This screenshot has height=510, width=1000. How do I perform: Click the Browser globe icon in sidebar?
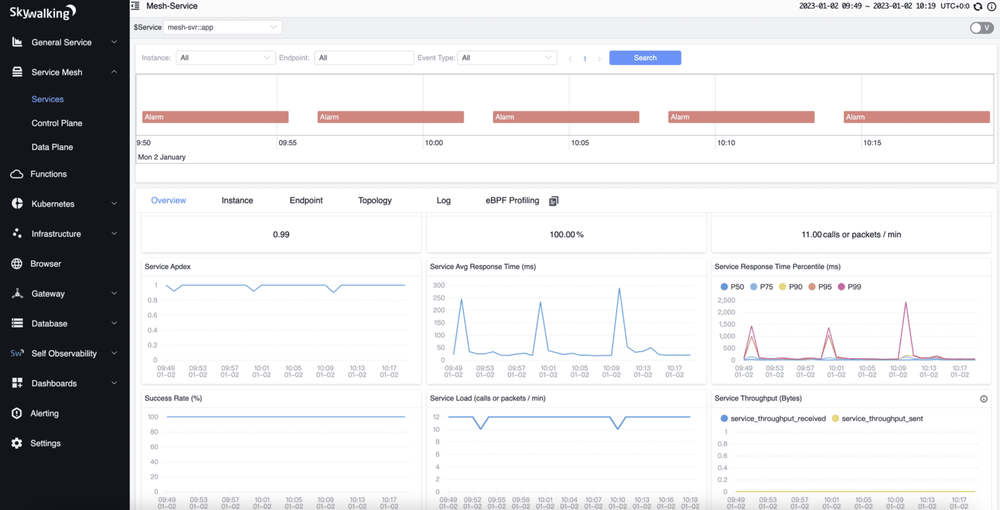coord(17,264)
